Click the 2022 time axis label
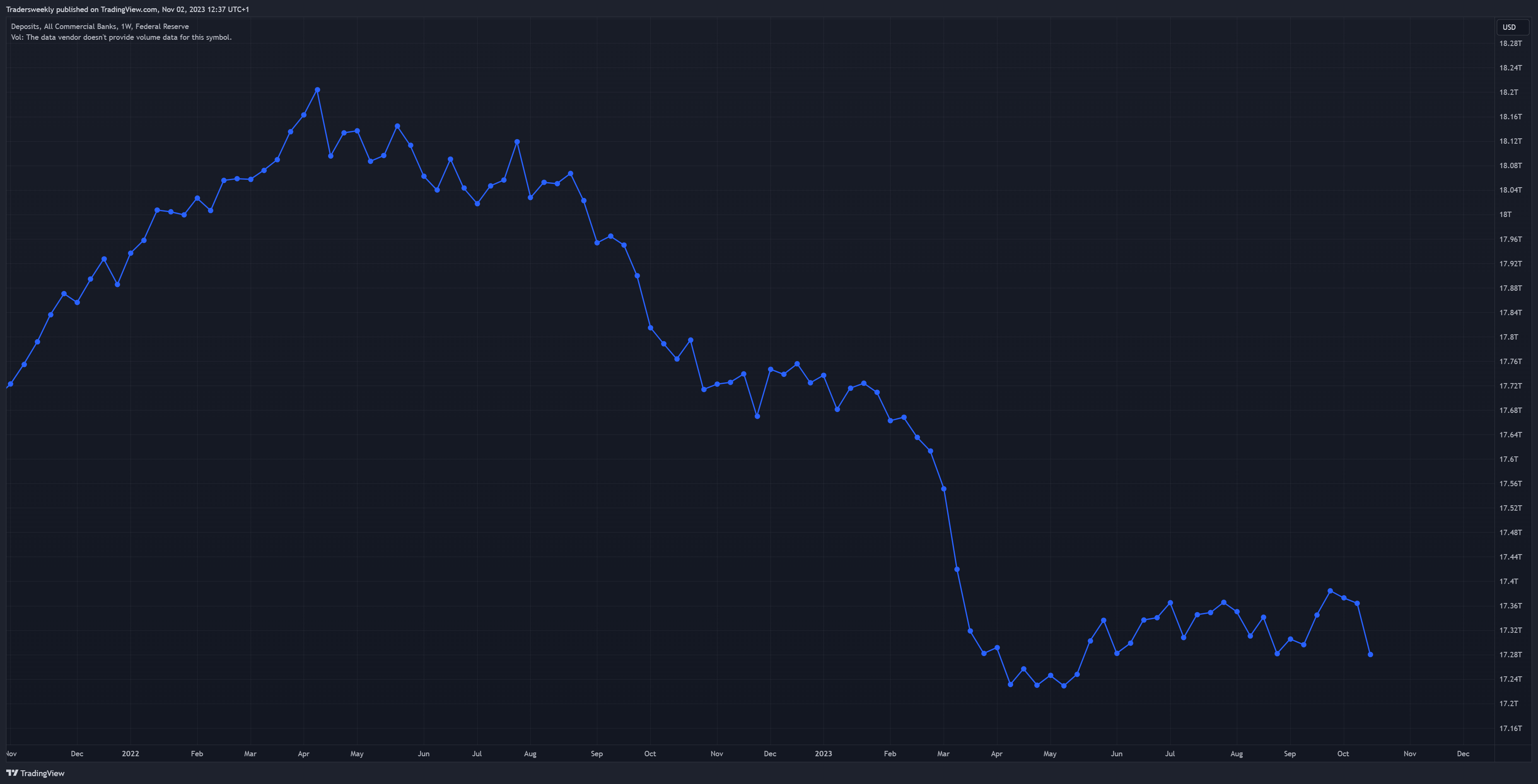Image resolution: width=1538 pixels, height=784 pixels. tap(130, 753)
